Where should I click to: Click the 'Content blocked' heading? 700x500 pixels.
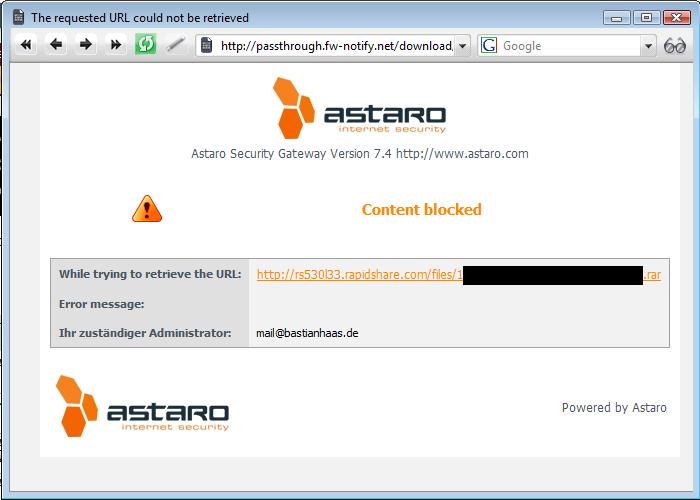click(x=421, y=209)
